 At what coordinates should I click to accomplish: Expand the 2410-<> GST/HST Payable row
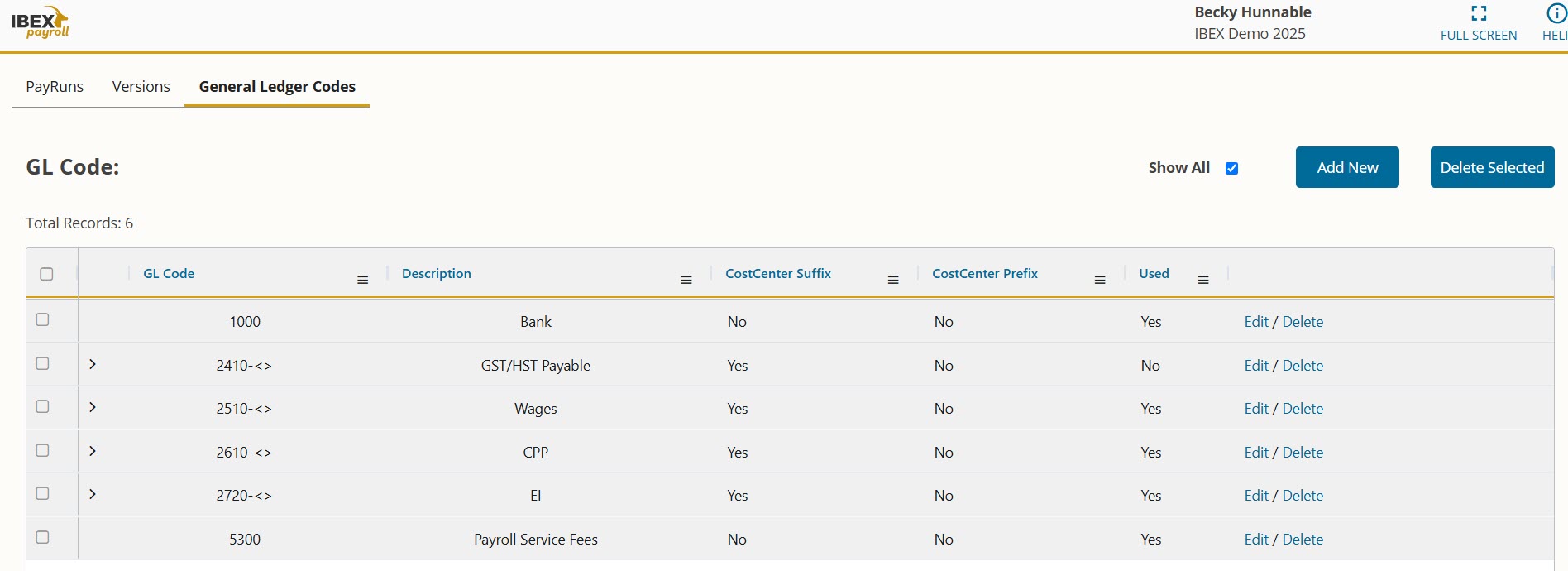93,364
